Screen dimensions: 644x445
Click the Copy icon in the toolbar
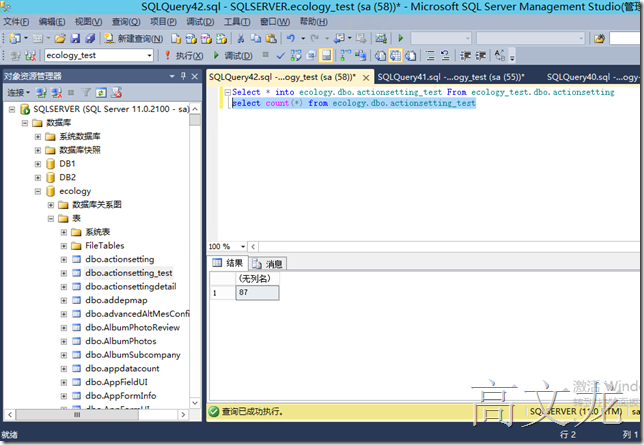click(256, 39)
